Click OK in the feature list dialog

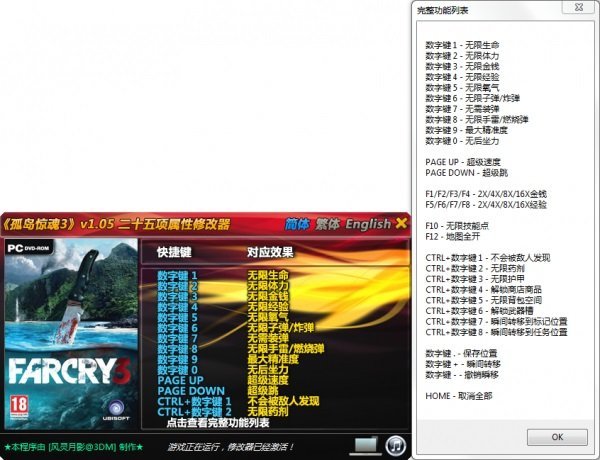point(557,437)
